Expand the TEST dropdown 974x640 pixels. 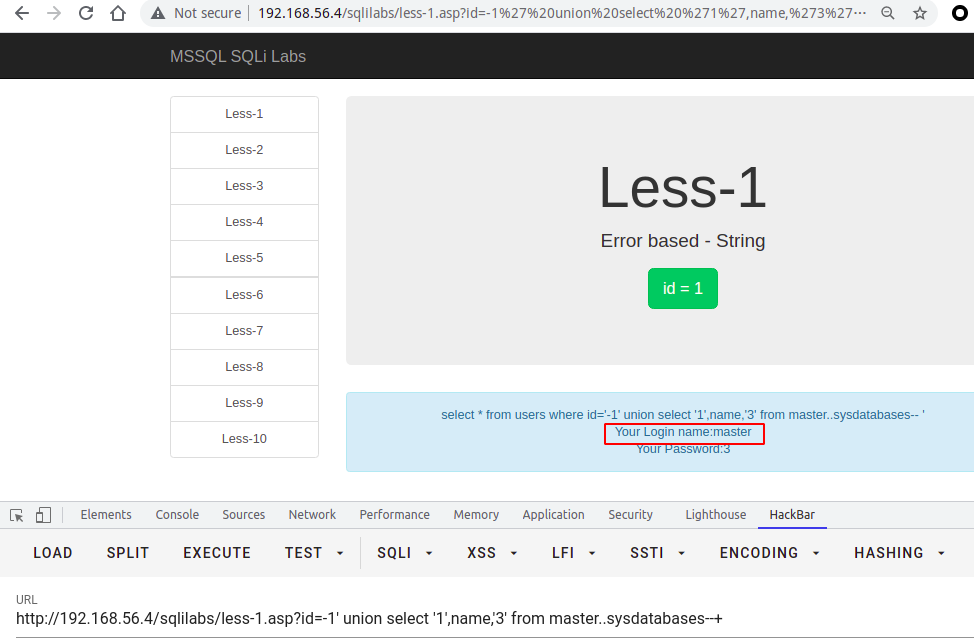click(314, 553)
